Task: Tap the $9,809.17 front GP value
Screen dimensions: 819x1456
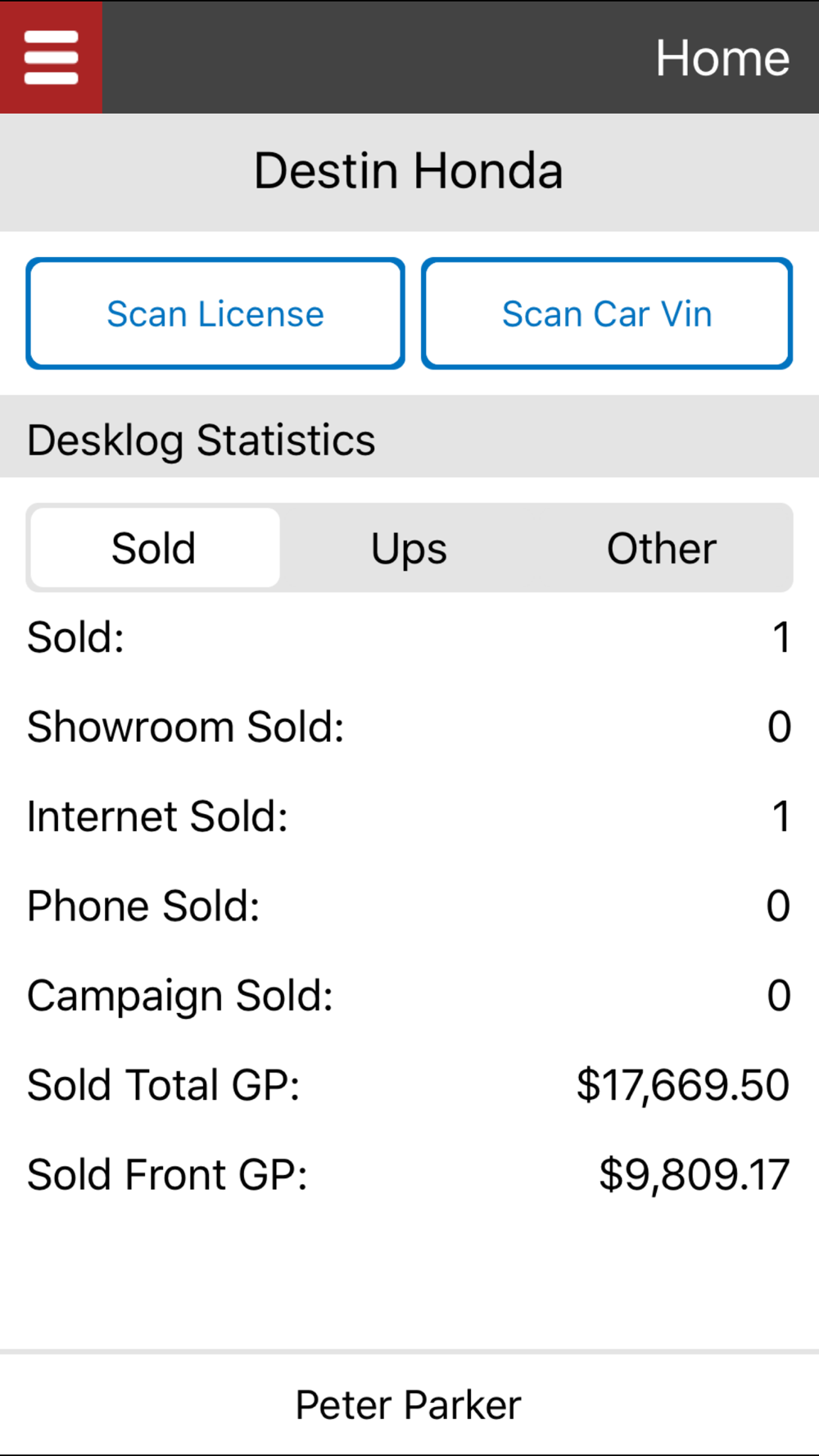Action: pos(694,1174)
